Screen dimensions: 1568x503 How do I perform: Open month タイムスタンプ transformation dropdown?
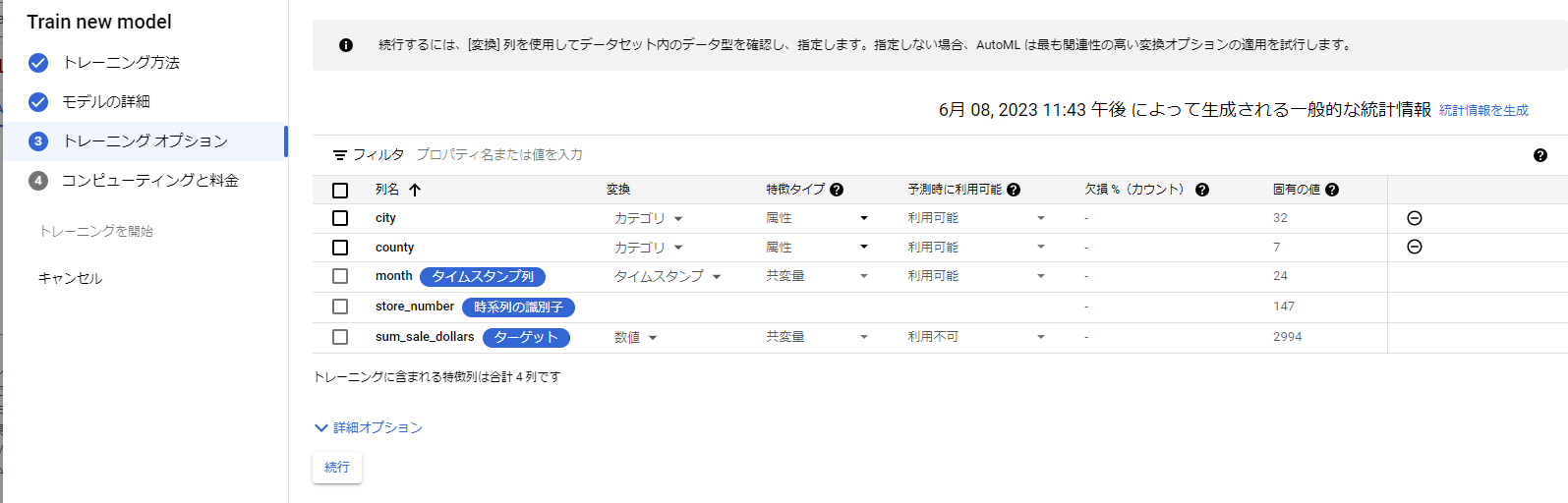tap(668, 276)
